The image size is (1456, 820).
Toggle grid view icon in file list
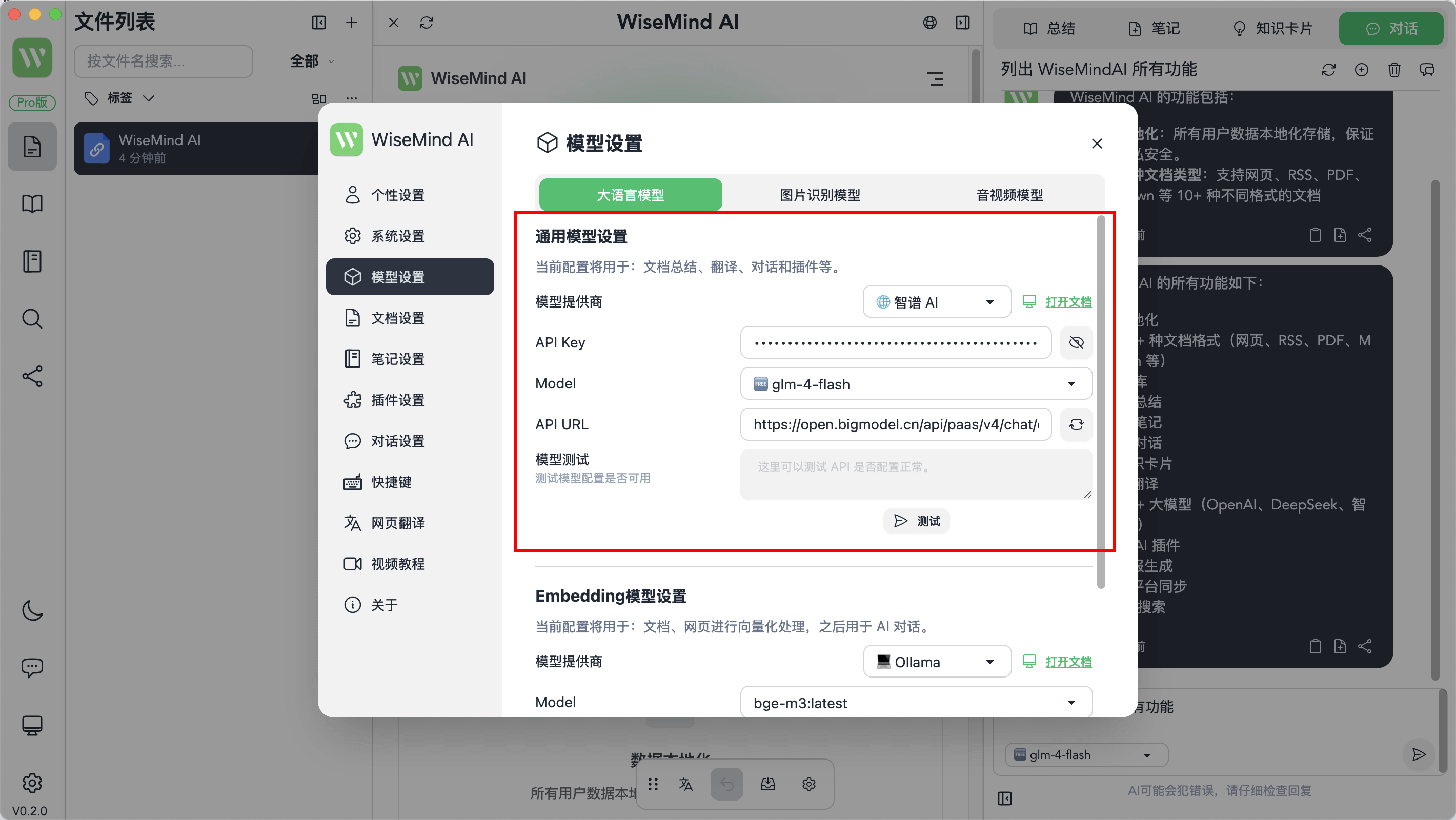point(319,98)
